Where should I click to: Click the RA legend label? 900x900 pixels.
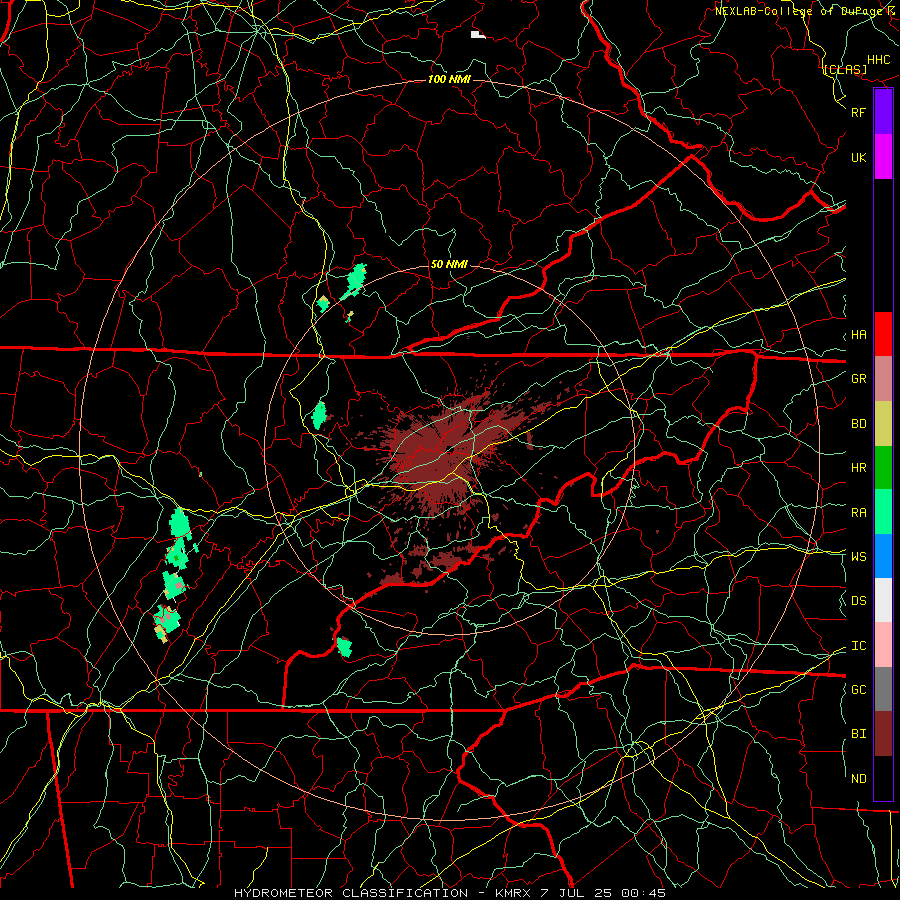(x=859, y=513)
